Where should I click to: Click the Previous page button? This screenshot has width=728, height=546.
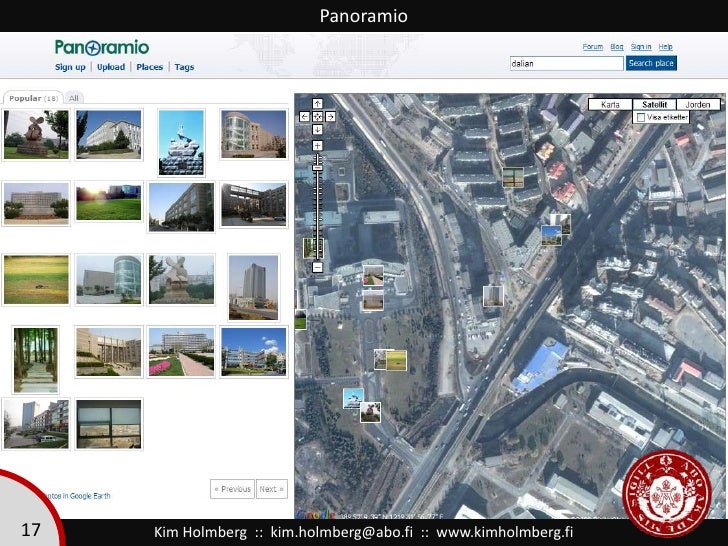click(x=232, y=489)
